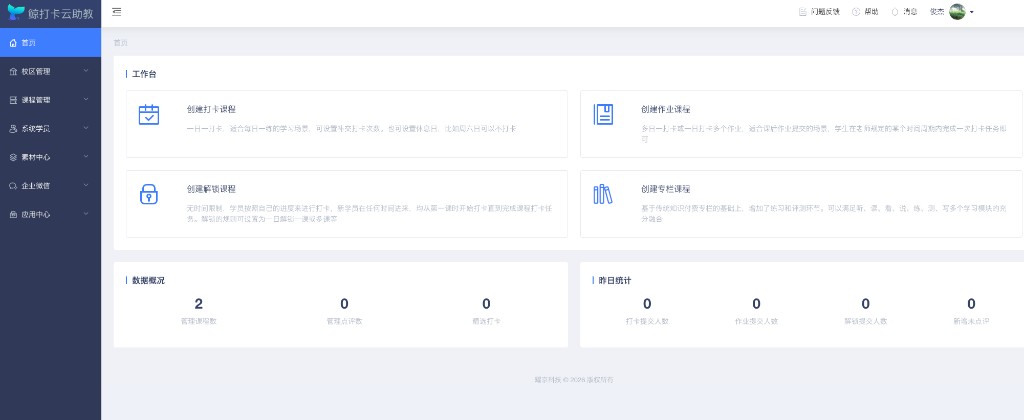Click the 创建作业课程 card title
This screenshot has width=1024, height=420.
(x=665, y=109)
